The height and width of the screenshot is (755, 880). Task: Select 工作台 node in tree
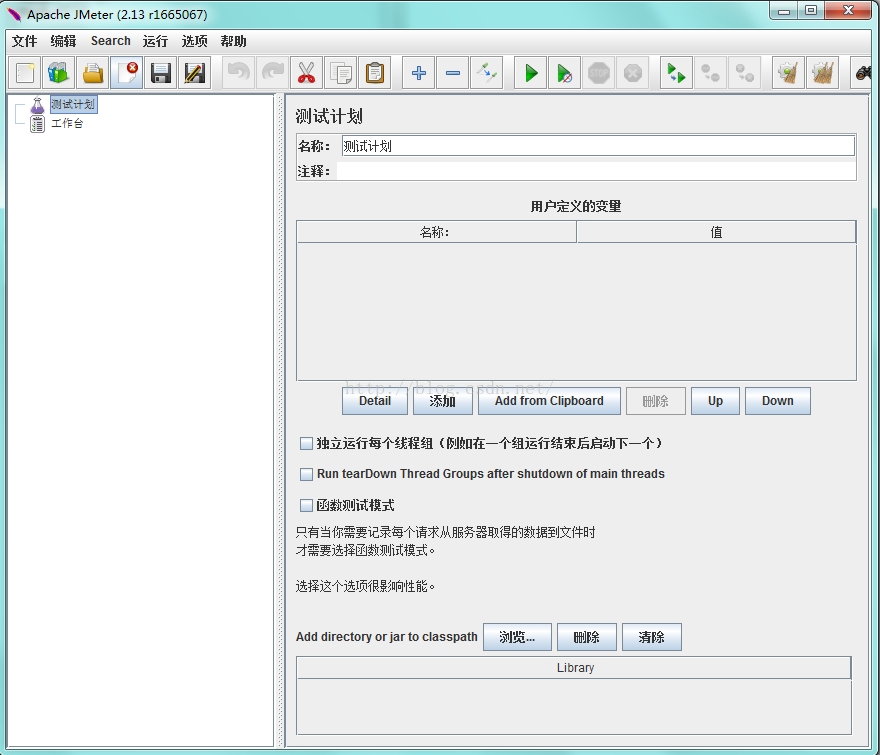pyautogui.click(x=67, y=123)
